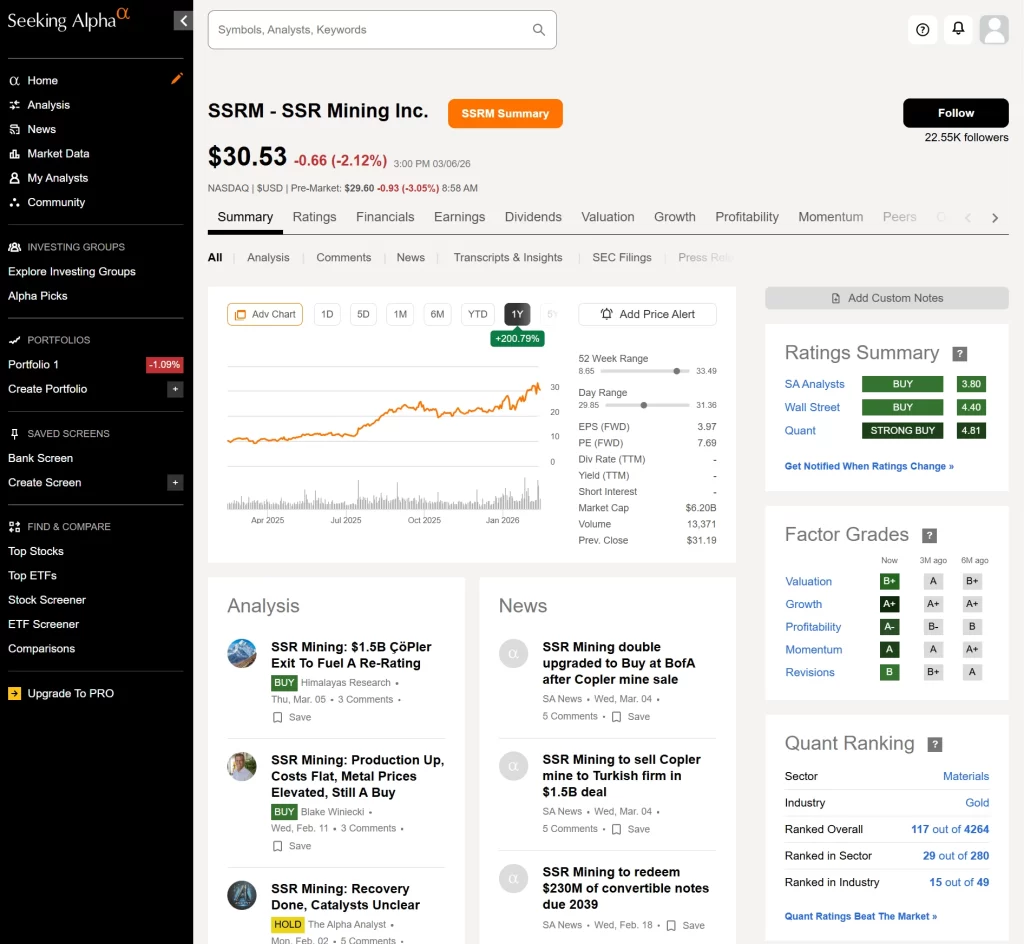The image size is (1024, 944).
Task: Open the notifications bell icon
Action: 958,29
